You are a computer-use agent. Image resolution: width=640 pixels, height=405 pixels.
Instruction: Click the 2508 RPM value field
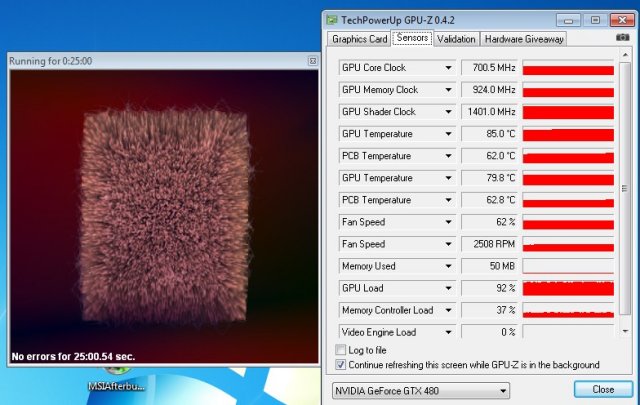[x=489, y=244]
